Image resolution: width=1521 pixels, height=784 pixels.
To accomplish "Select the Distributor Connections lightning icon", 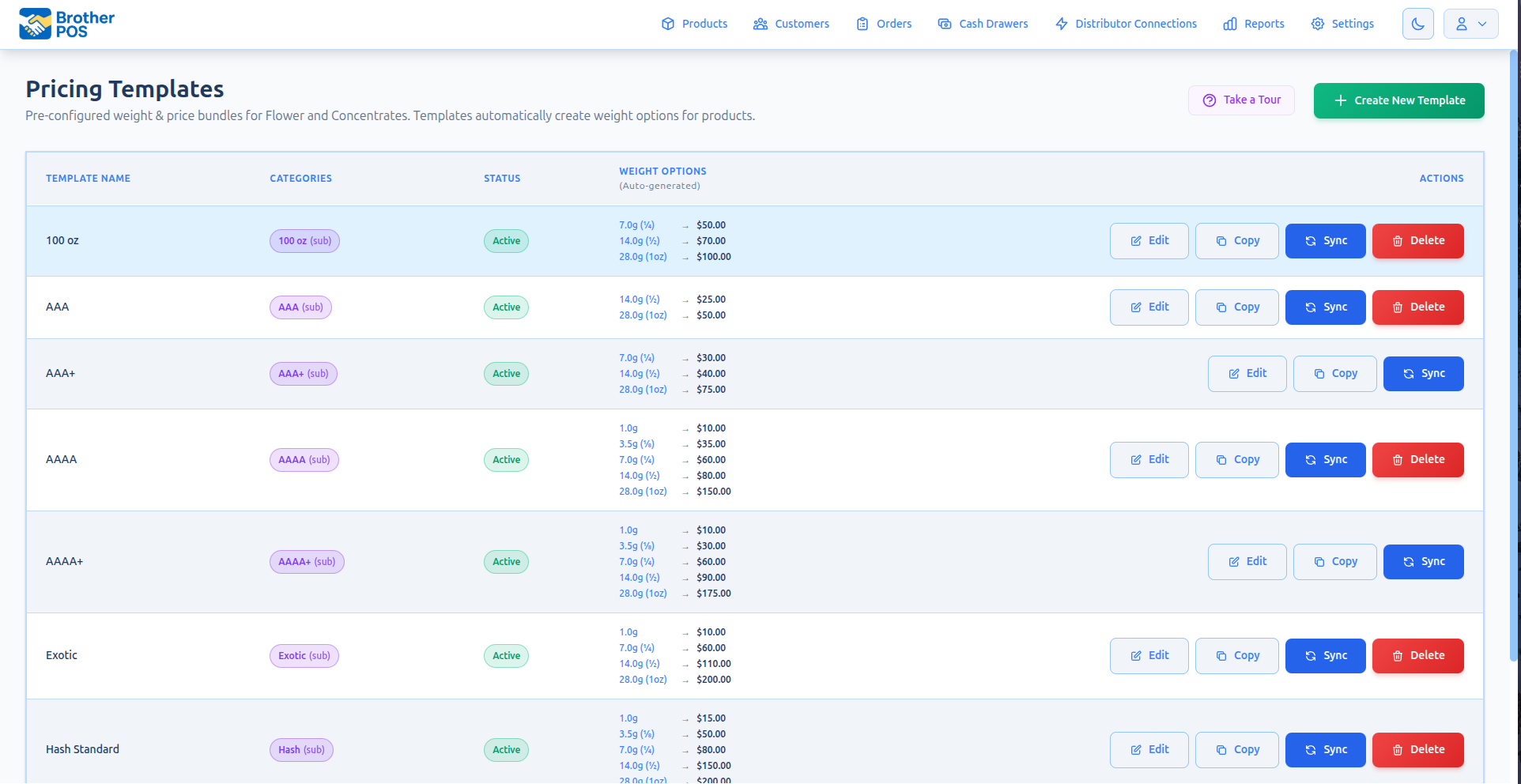I will [x=1060, y=24].
